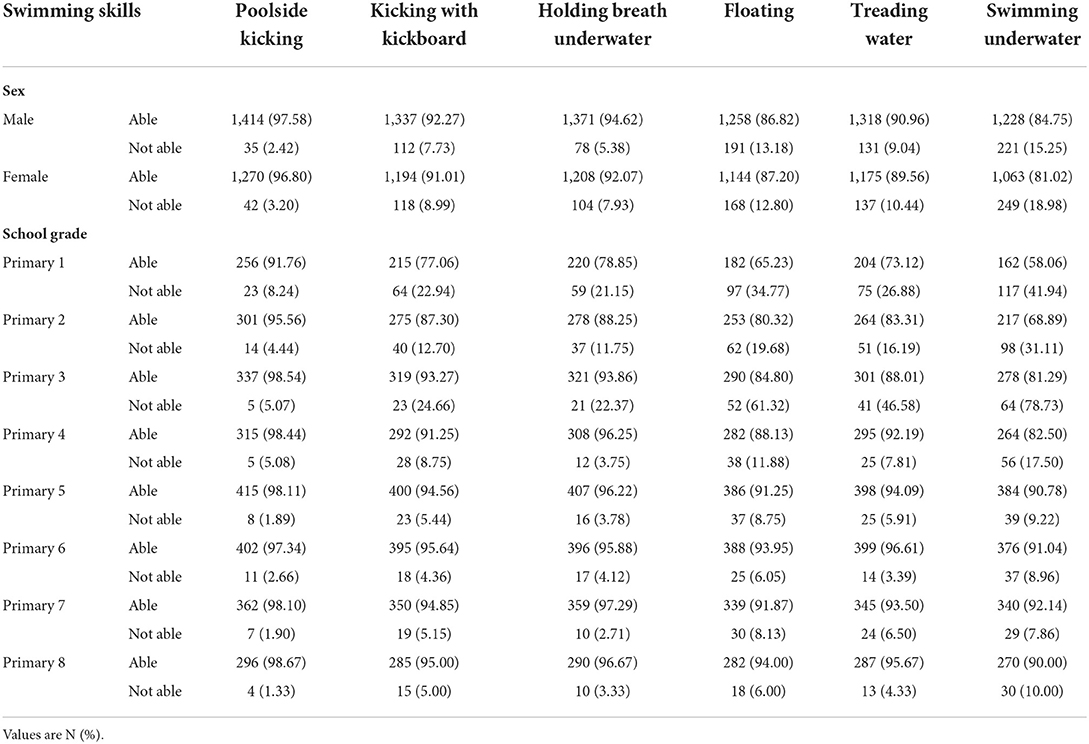Viewport: 1089px width, 744px height.
Task: Click the Floating column header
Action: pos(758,12)
